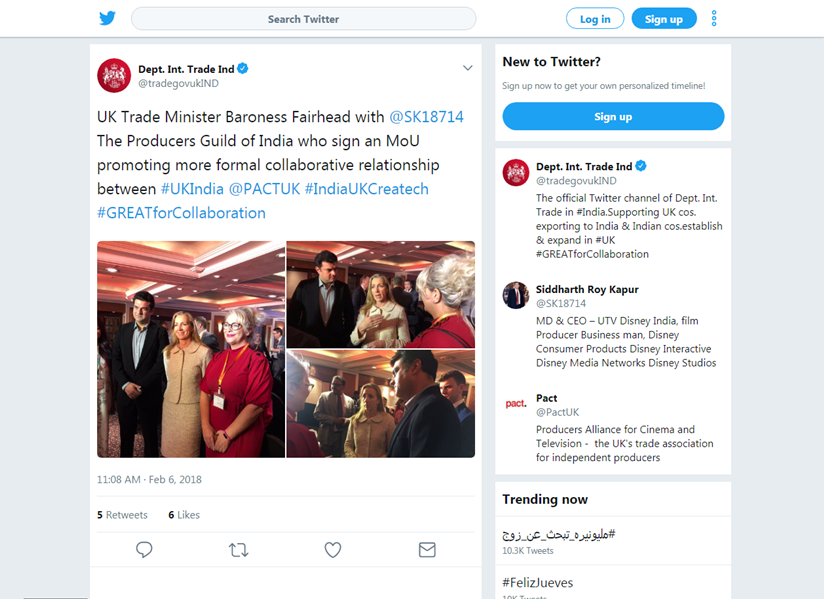Click the Twitter bird home icon
Screen dimensions: 824x599
click(107, 18)
